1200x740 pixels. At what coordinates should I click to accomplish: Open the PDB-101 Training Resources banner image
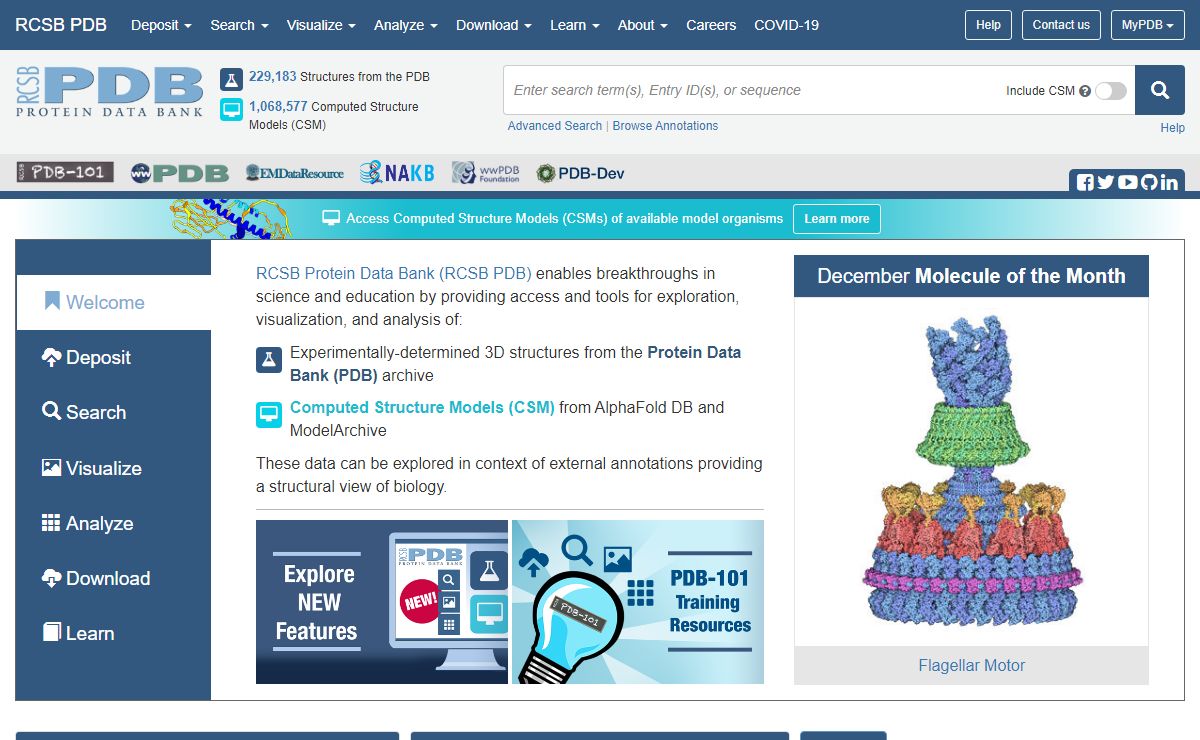(x=638, y=602)
